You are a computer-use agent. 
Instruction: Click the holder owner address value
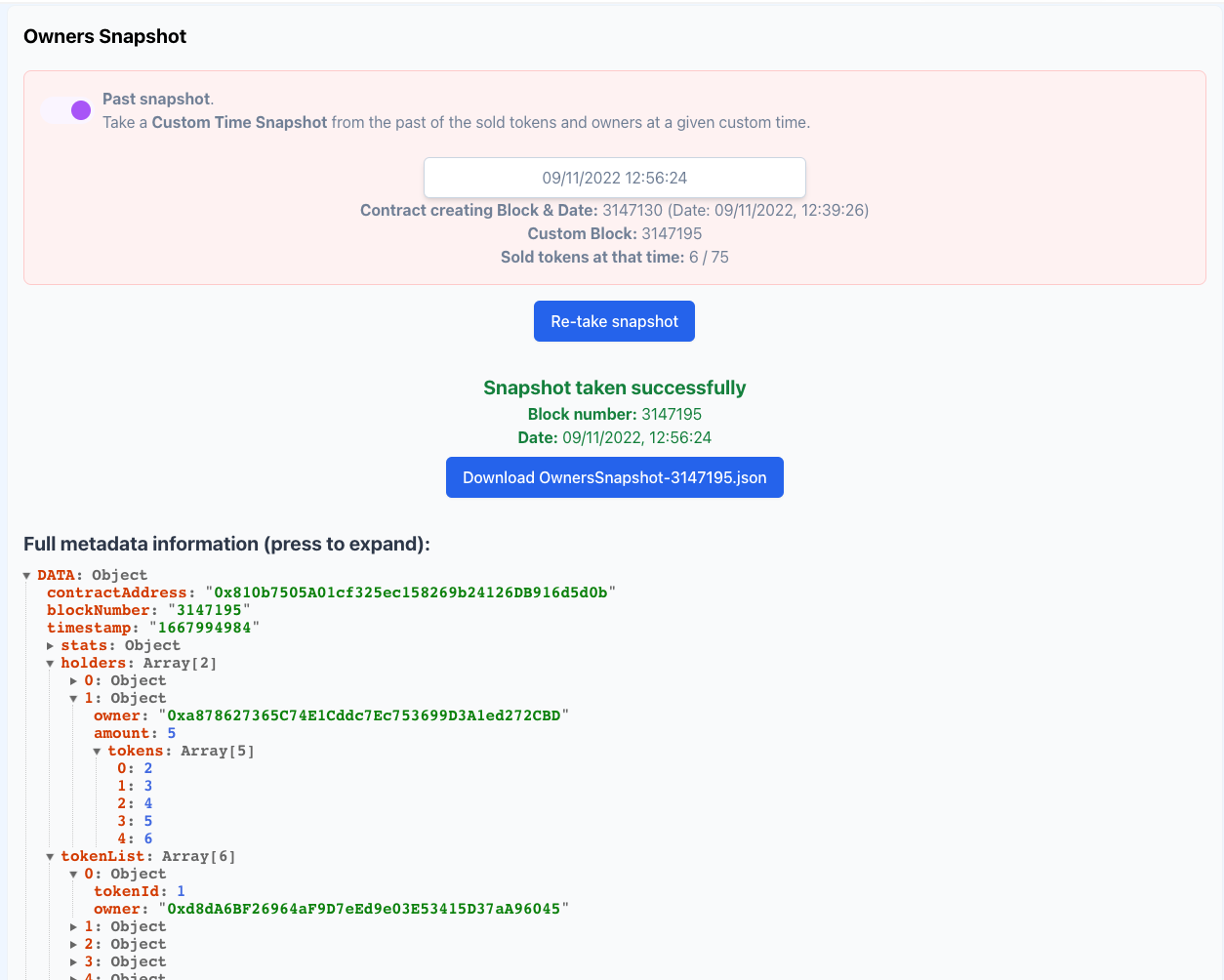click(x=363, y=715)
